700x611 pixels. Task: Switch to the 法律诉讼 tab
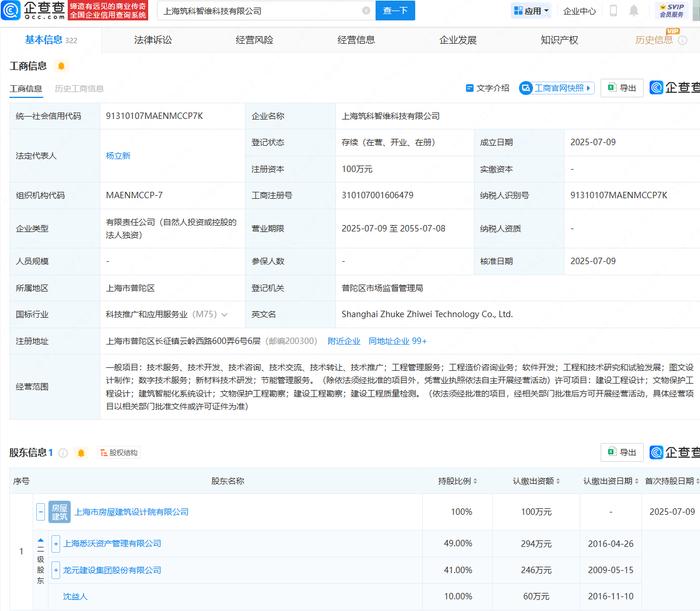click(153, 40)
